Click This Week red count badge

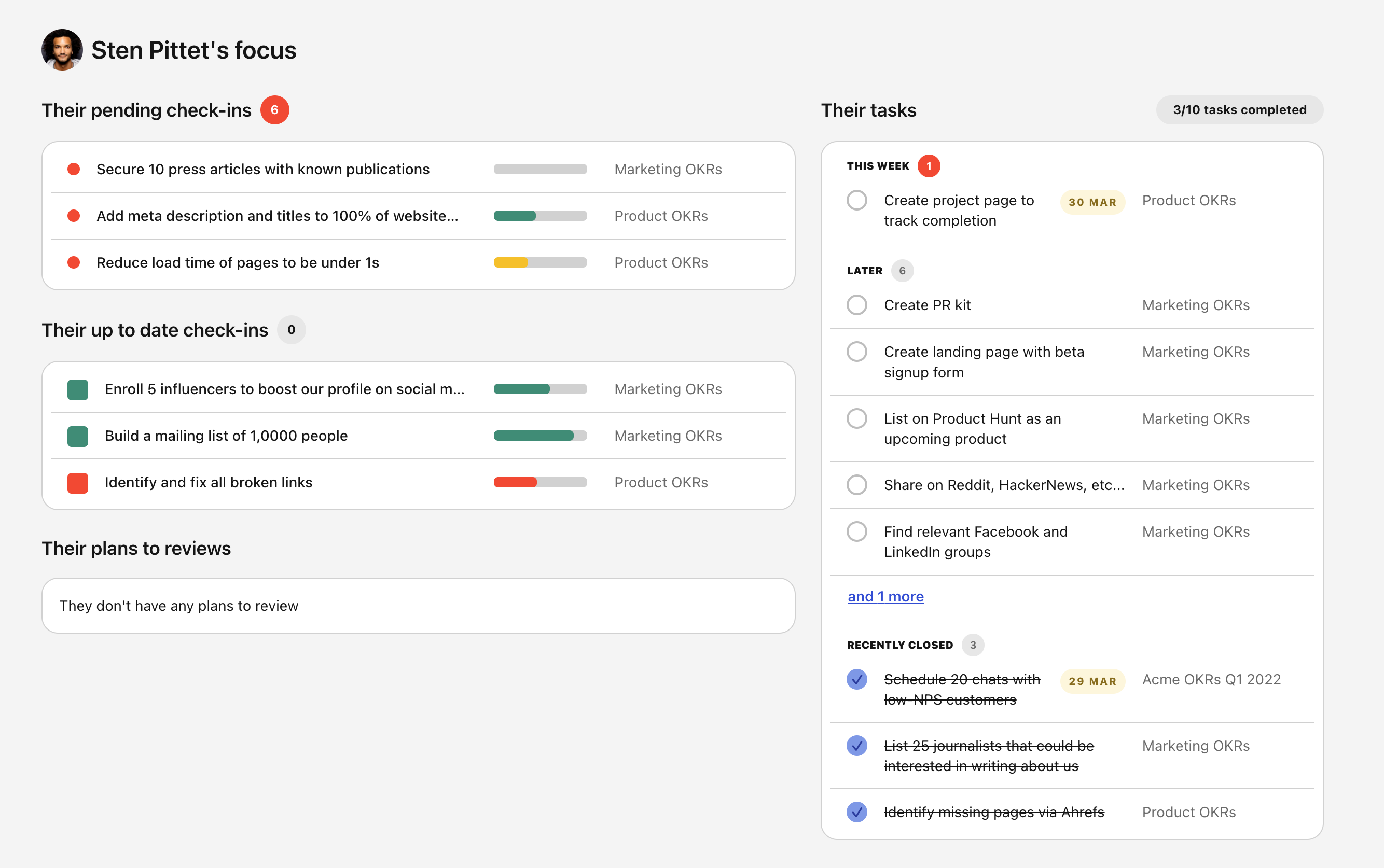pyautogui.click(x=929, y=166)
